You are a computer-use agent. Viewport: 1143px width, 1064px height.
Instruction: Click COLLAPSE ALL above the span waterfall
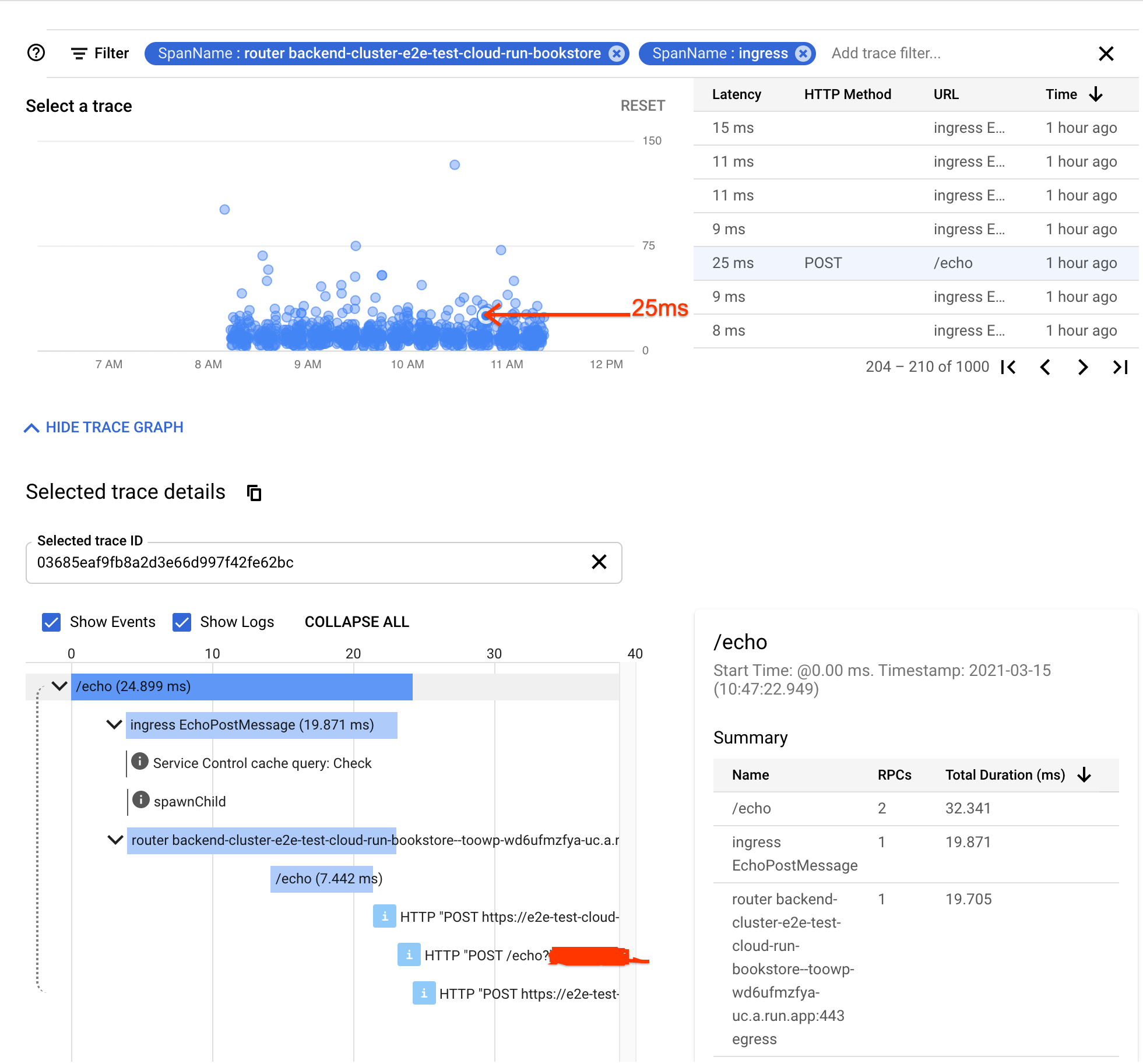(356, 622)
